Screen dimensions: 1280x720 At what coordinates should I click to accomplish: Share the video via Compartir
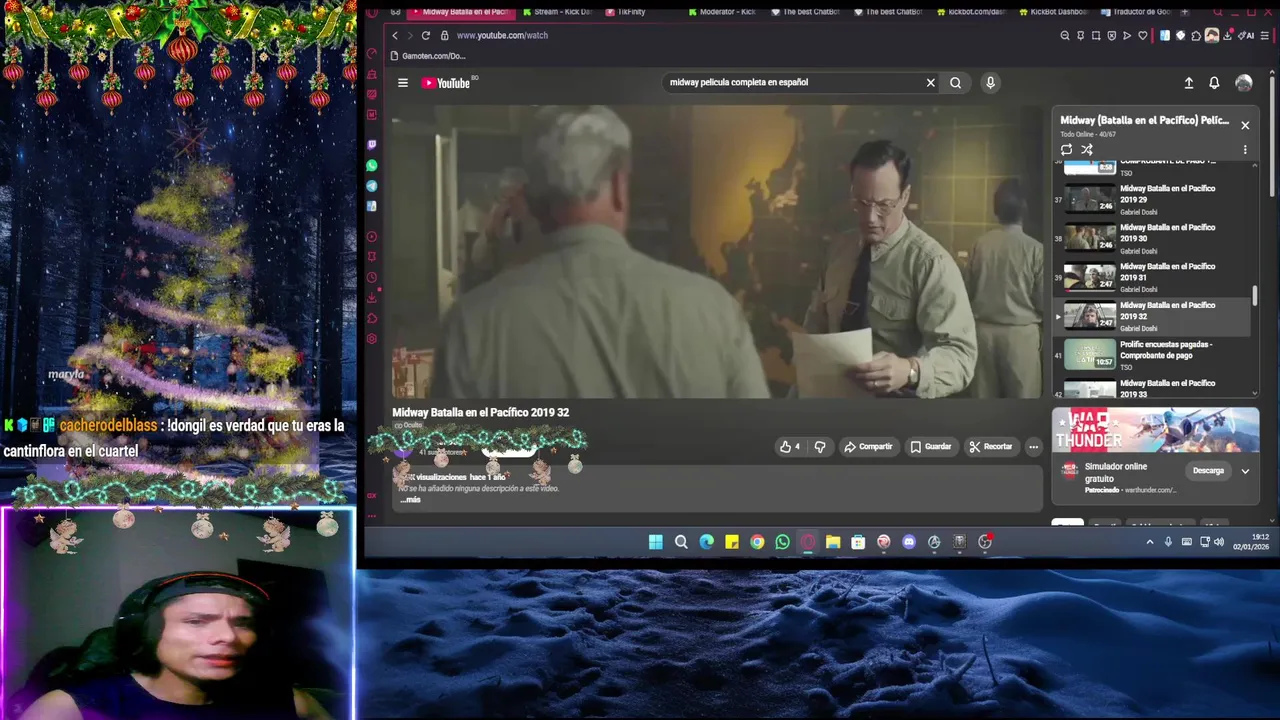pyautogui.click(x=868, y=447)
